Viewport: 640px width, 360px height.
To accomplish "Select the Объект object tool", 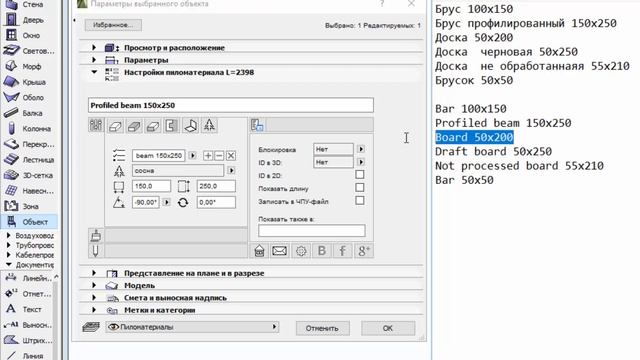I will tap(29, 222).
